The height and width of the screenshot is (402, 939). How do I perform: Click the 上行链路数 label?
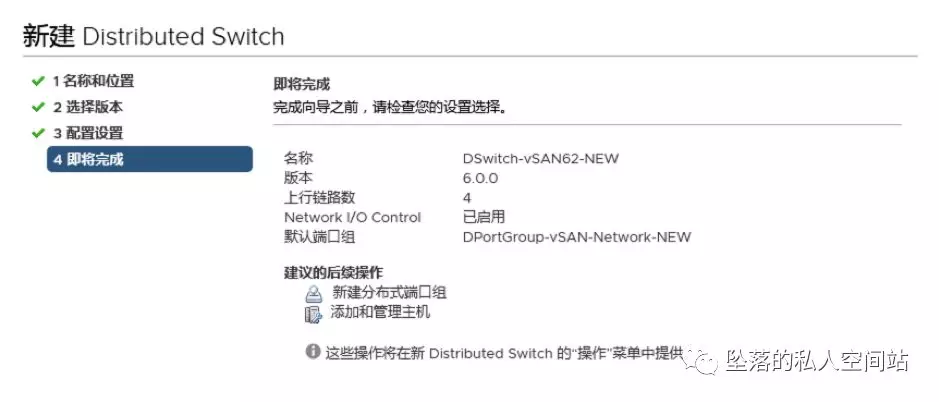click(319, 198)
